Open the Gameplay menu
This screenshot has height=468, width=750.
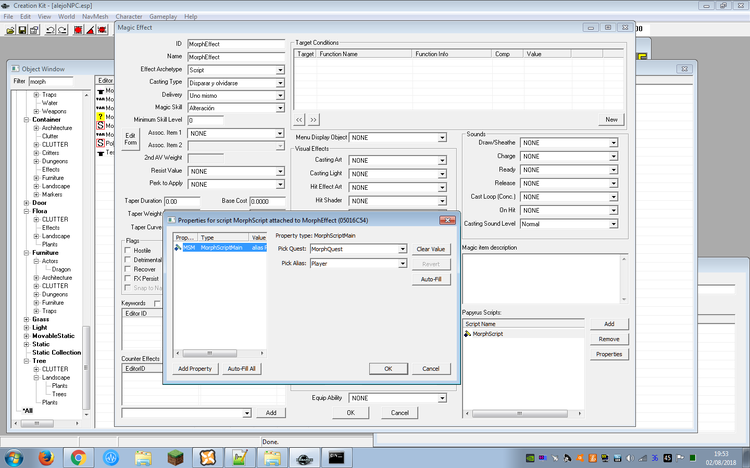pyautogui.click(x=164, y=17)
